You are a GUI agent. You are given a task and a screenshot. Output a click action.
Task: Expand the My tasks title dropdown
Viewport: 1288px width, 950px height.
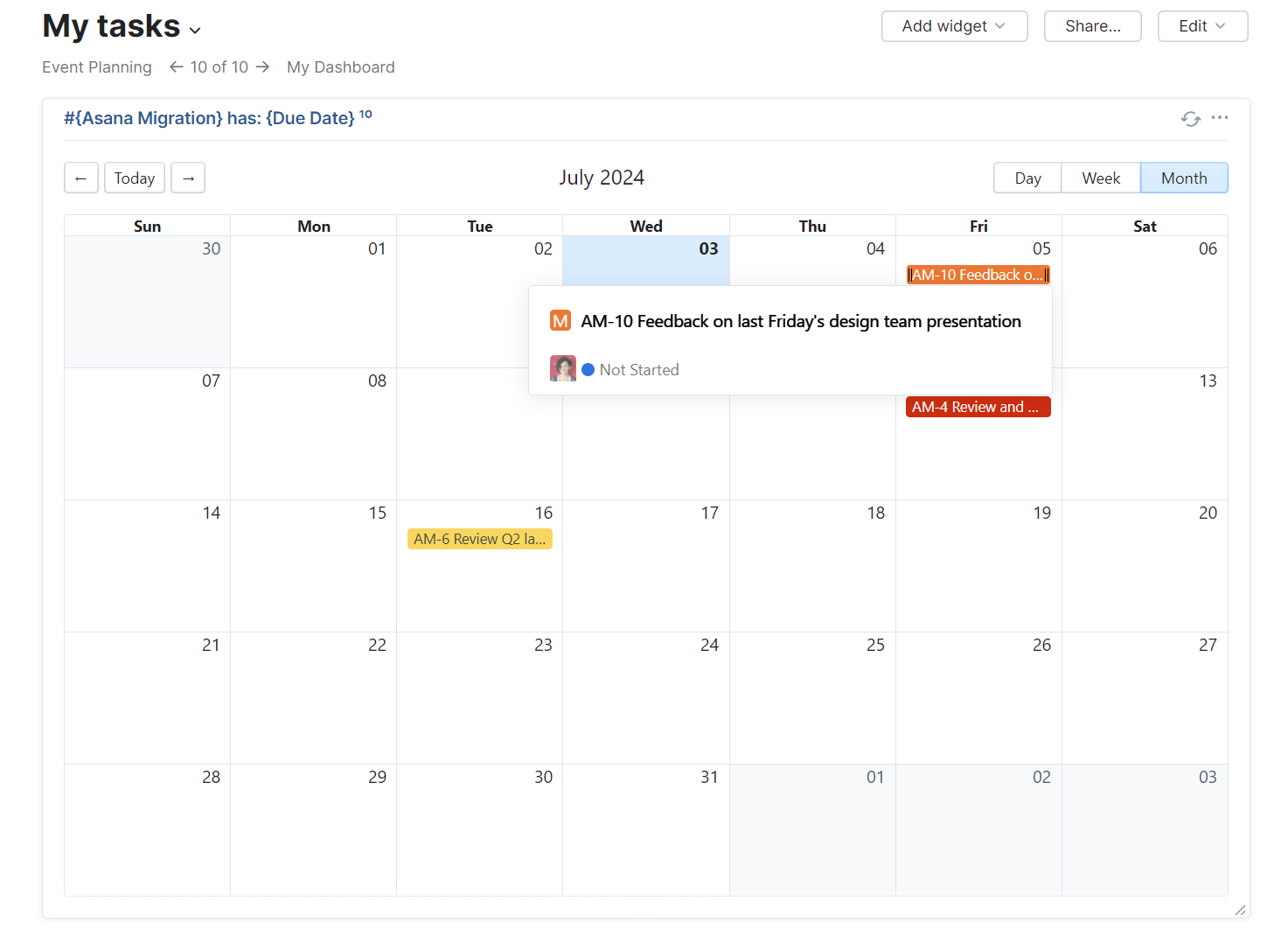(195, 31)
